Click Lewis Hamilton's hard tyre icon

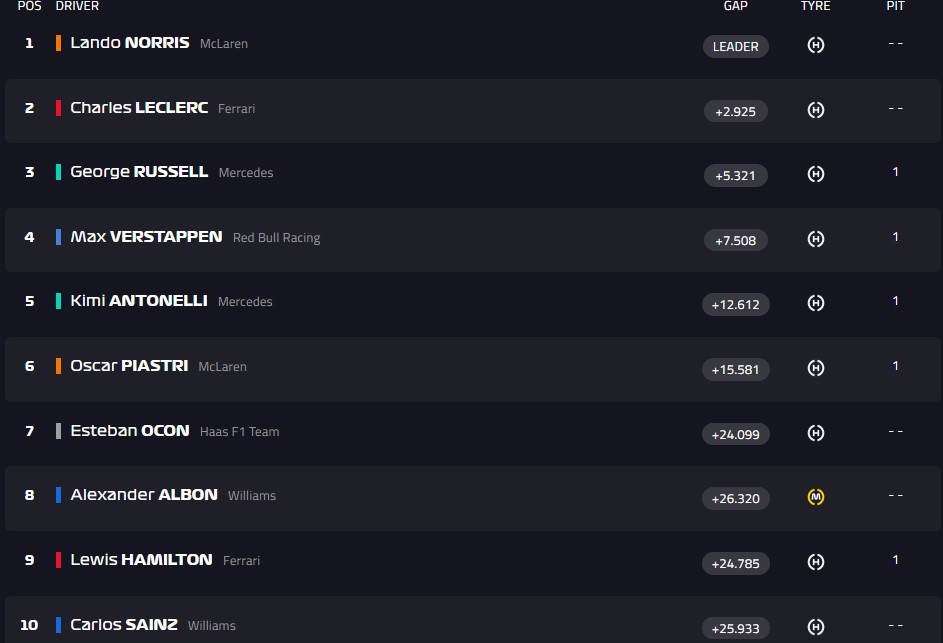click(x=816, y=562)
